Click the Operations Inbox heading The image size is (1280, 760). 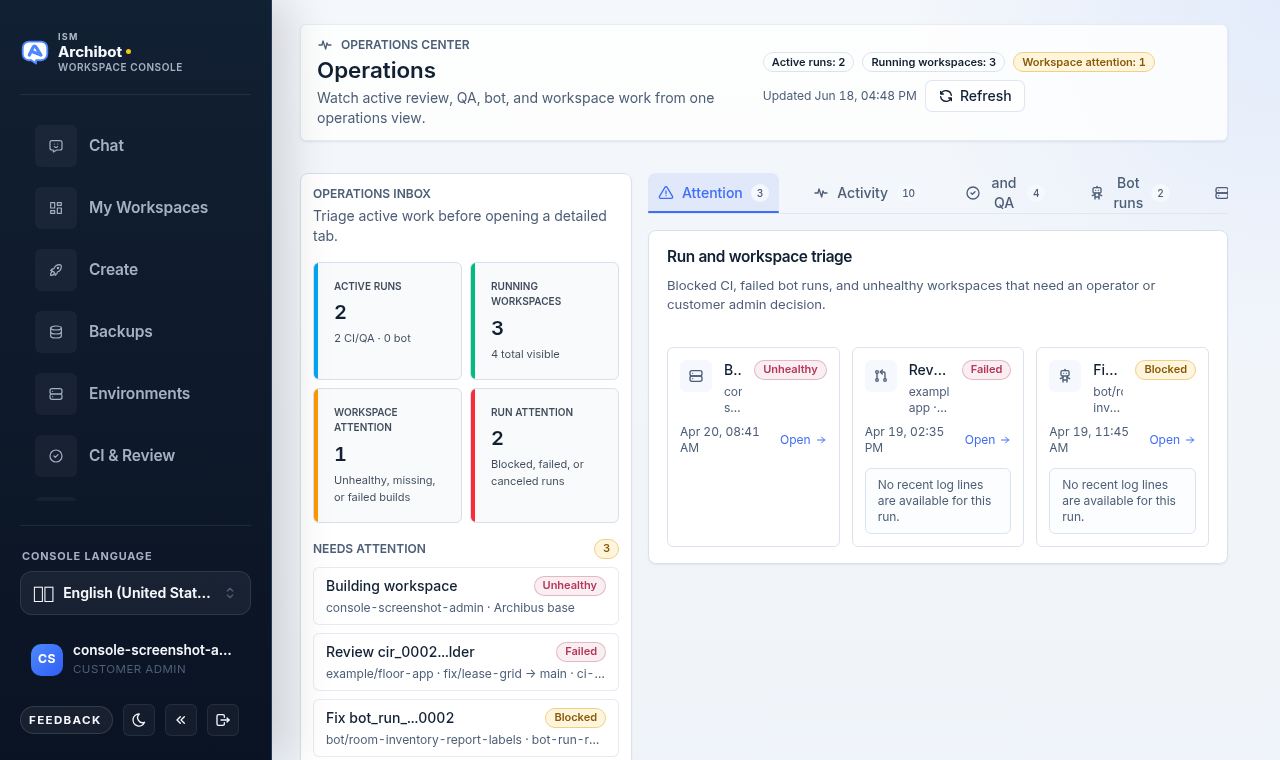(x=372, y=194)
